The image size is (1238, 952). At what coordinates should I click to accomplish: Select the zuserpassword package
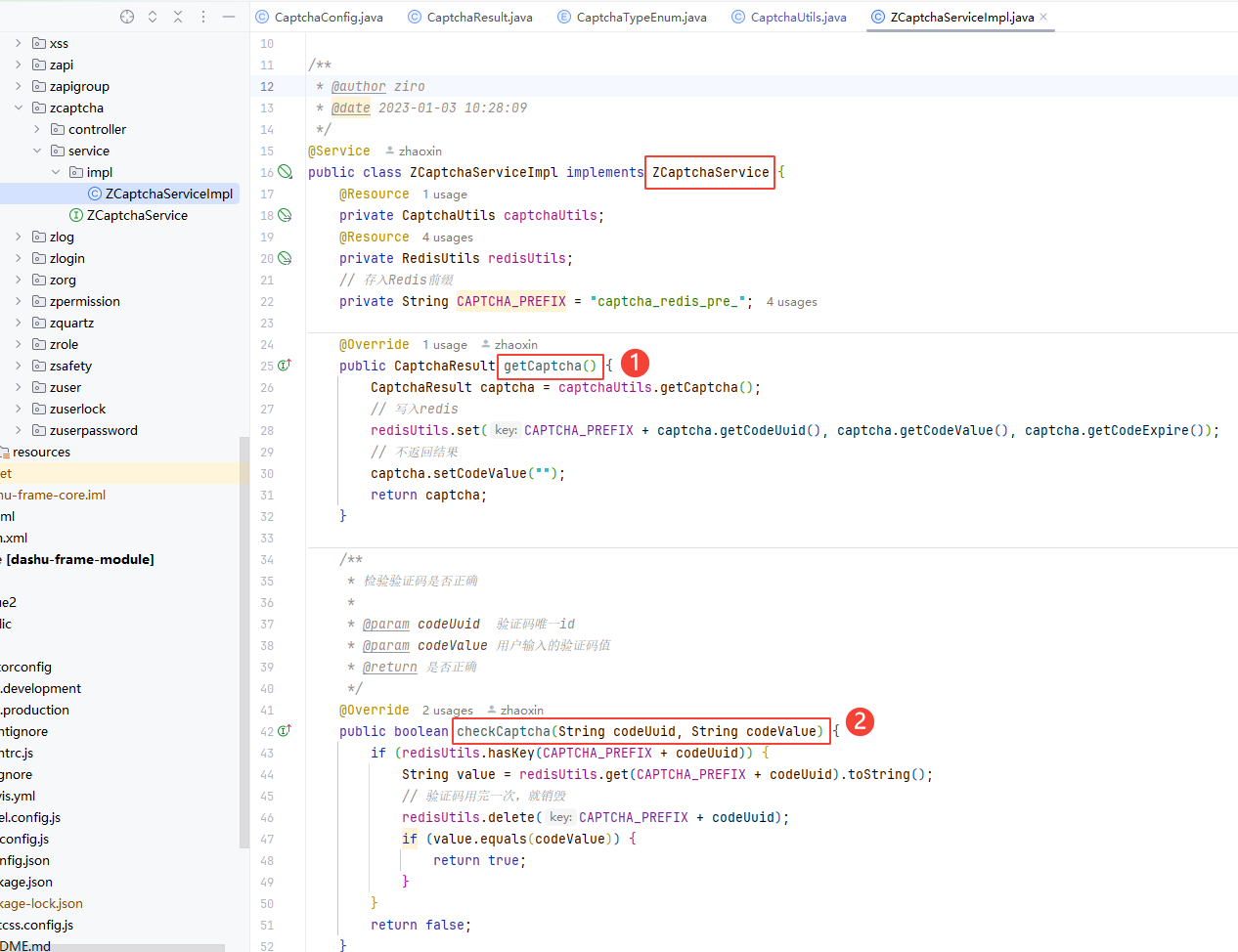[x=94, y=430]
